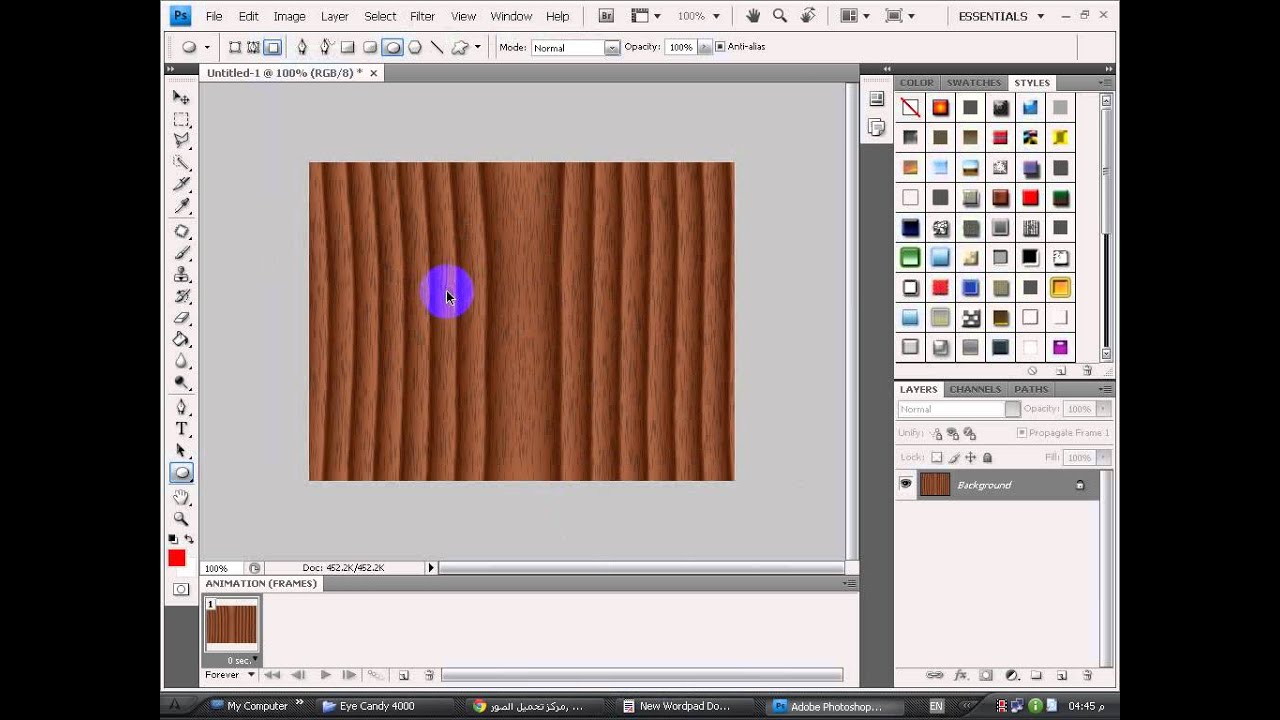Image resolution: width=1280 pixels, height=720 pixels.
Task: Select the Eraser tool
Action: tap(181, 318)
